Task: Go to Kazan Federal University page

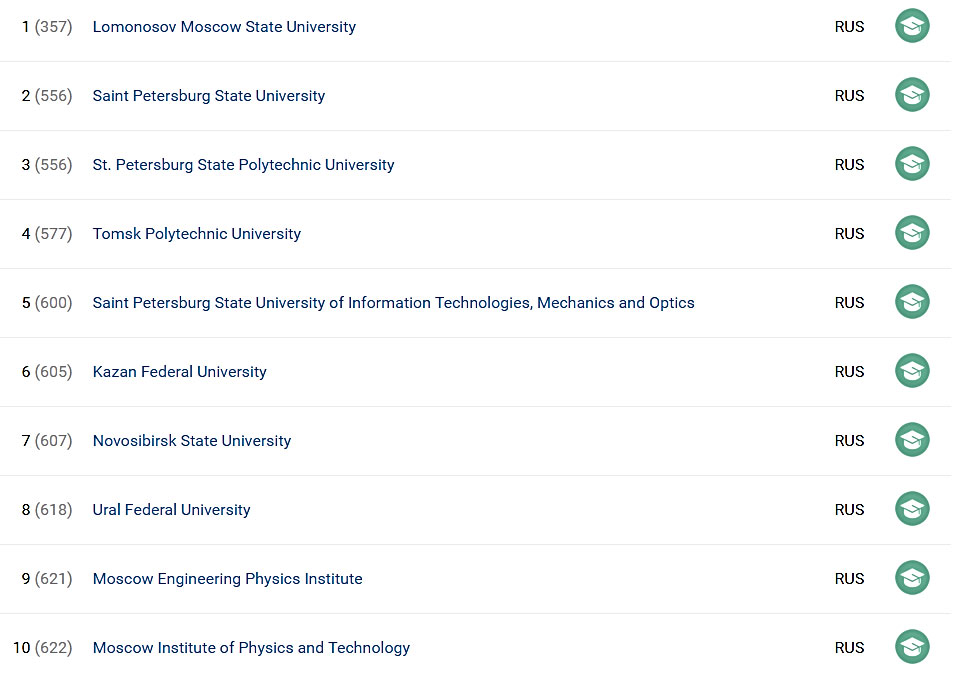Action: pos(179,371)
